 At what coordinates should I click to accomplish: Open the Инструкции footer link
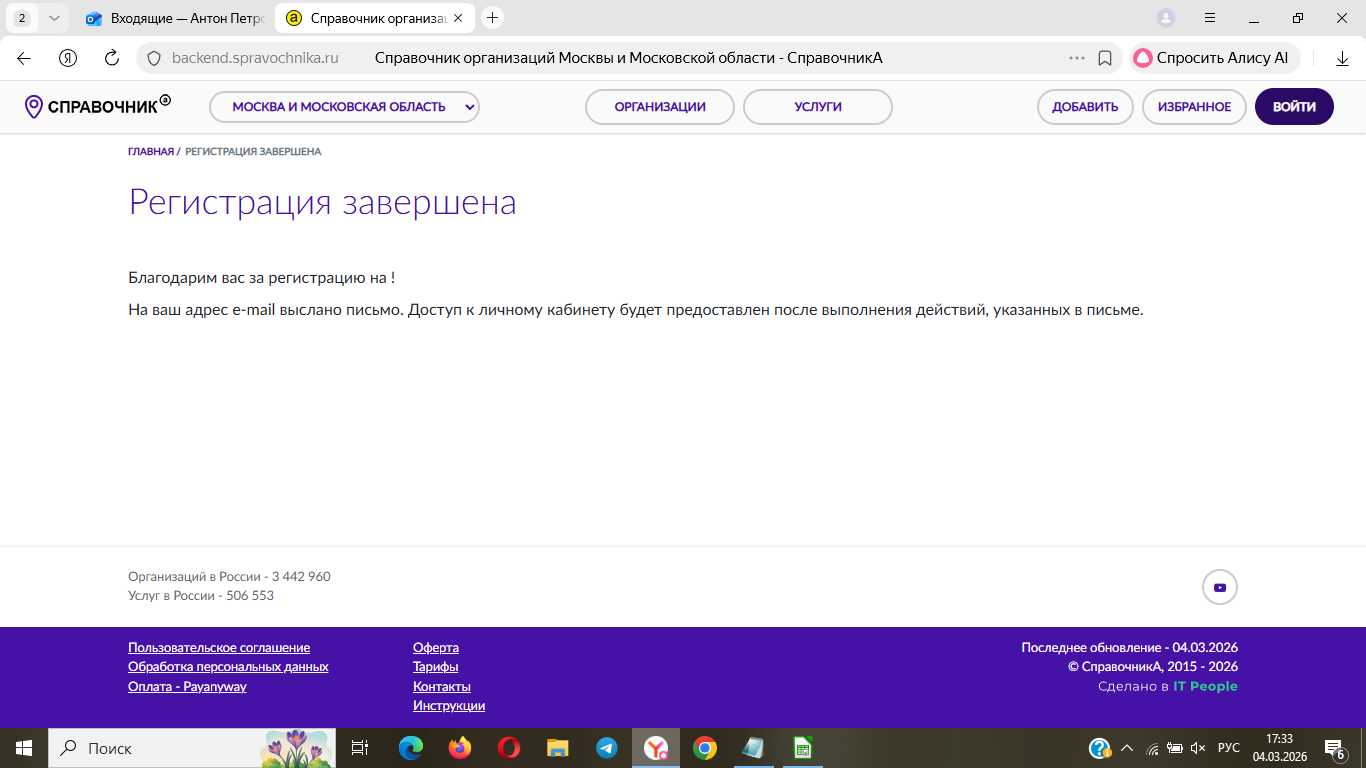click(449, 706)
